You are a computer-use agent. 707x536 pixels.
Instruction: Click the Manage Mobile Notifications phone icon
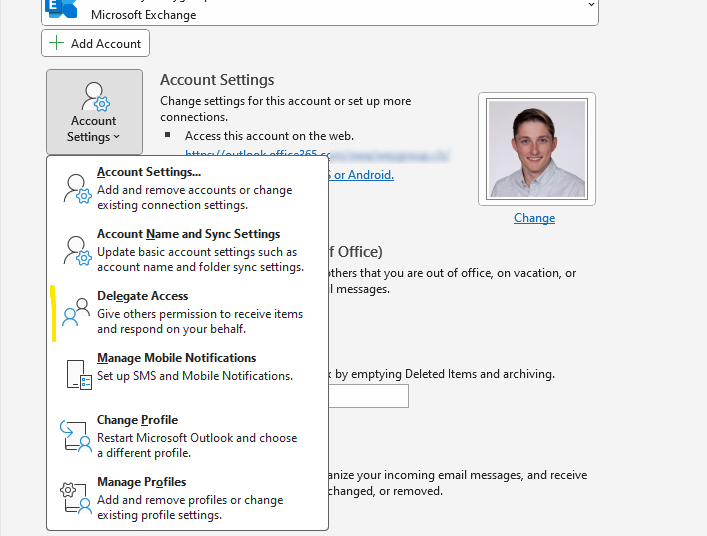tap(78, 373)
